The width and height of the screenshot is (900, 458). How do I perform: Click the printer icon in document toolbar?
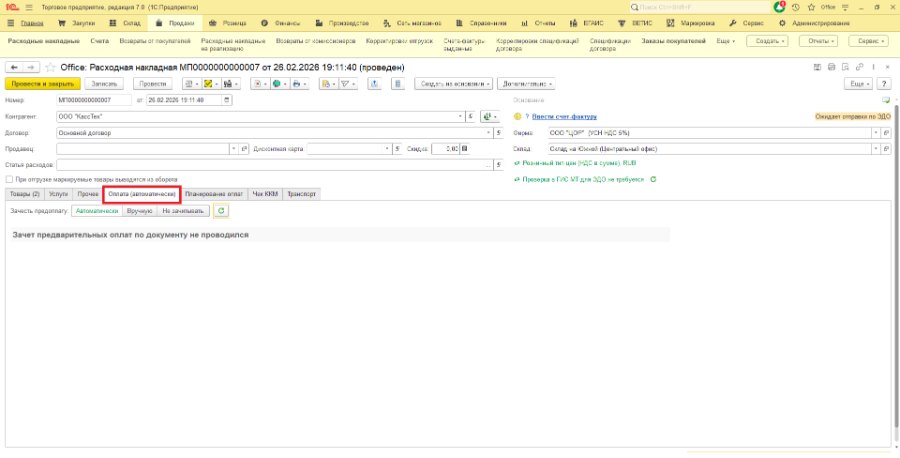tap(296, 84)
